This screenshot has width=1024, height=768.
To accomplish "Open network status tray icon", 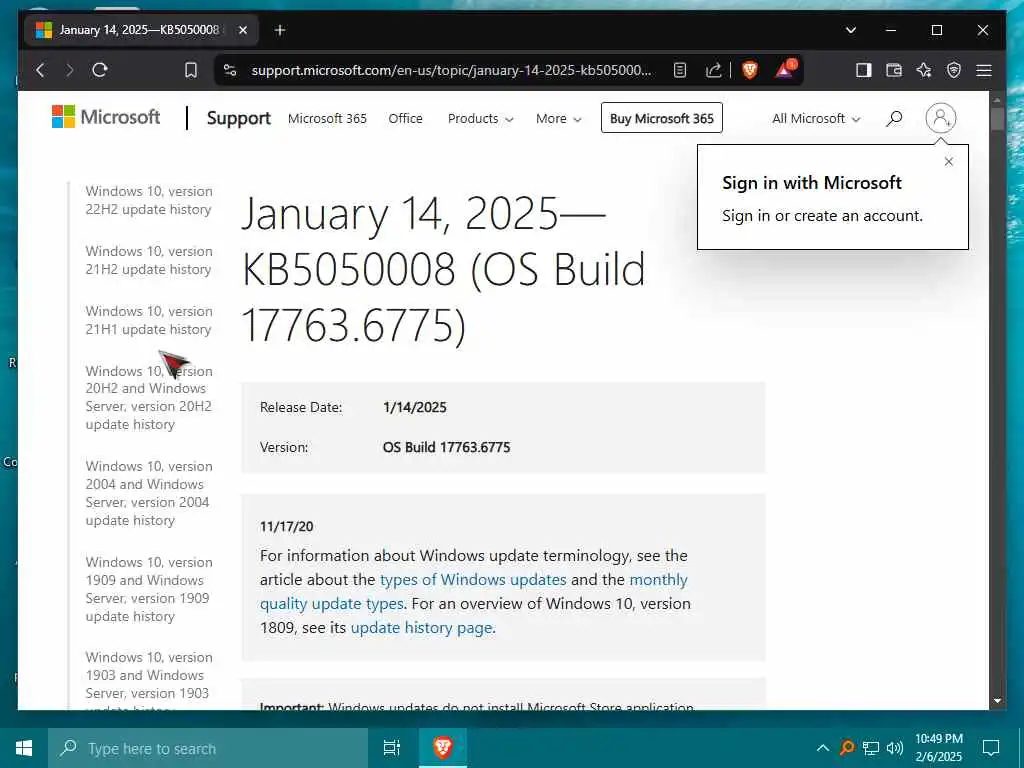I will [871, 748].
